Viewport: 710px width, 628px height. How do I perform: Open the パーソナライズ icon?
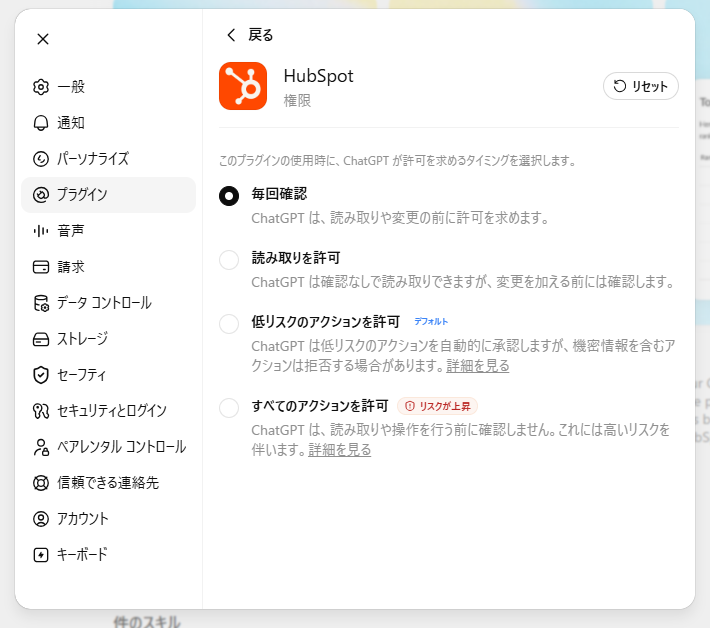[41, 159]
